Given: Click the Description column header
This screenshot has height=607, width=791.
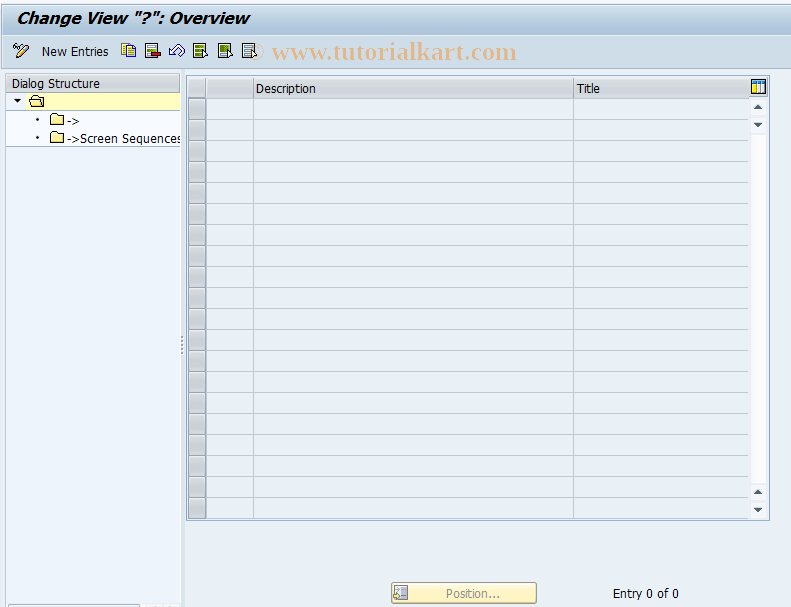Looking at the screenshot, I should click(x=413, y=88).
